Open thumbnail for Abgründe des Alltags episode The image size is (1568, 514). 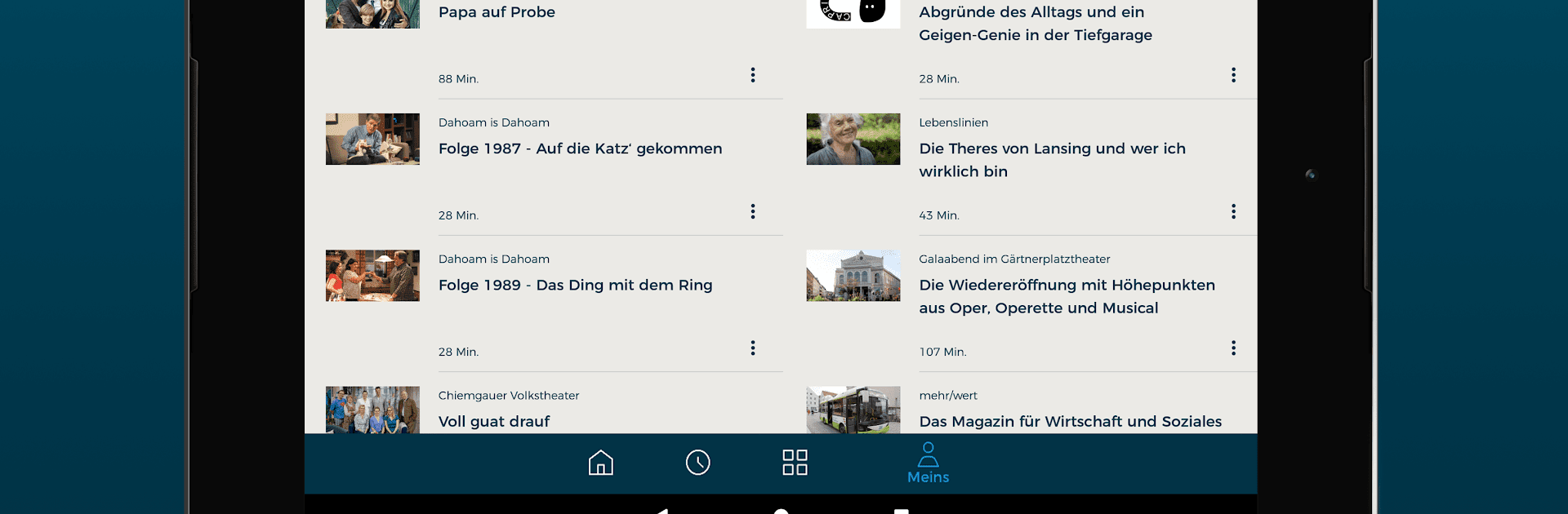(853, 14)
